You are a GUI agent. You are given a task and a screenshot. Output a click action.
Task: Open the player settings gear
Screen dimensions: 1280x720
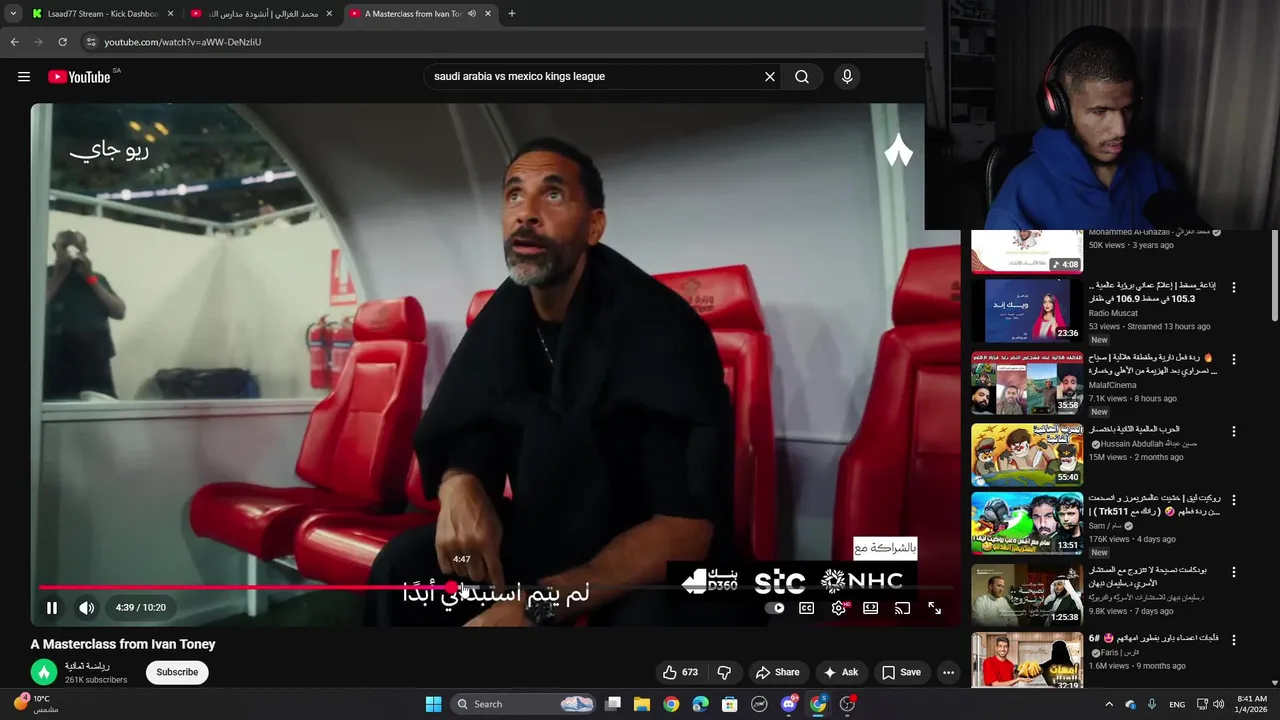click(839, 608)
